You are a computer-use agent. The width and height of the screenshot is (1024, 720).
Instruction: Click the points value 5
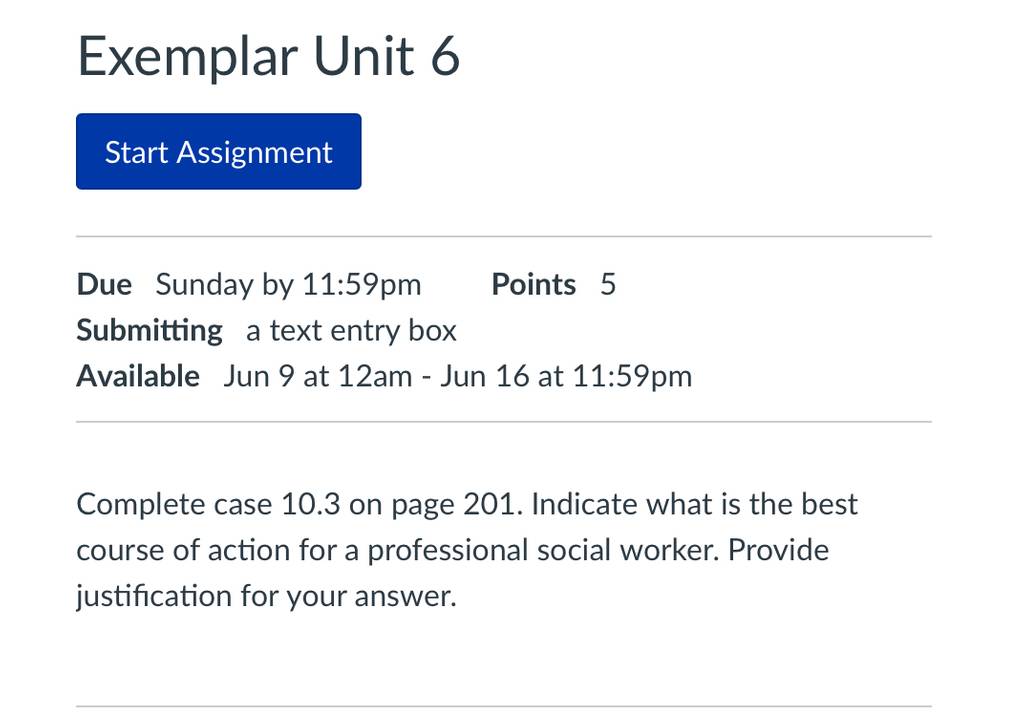[x=608, y=285]
